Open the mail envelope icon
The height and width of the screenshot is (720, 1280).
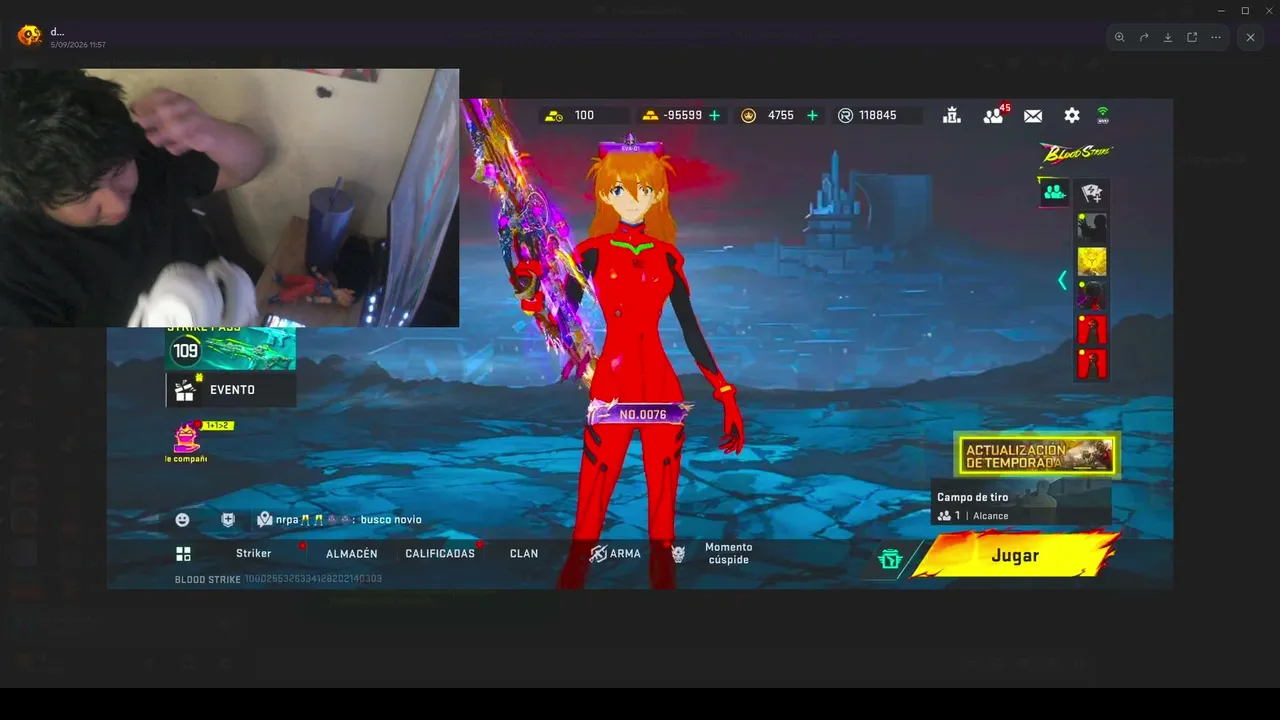(1033, 116)
